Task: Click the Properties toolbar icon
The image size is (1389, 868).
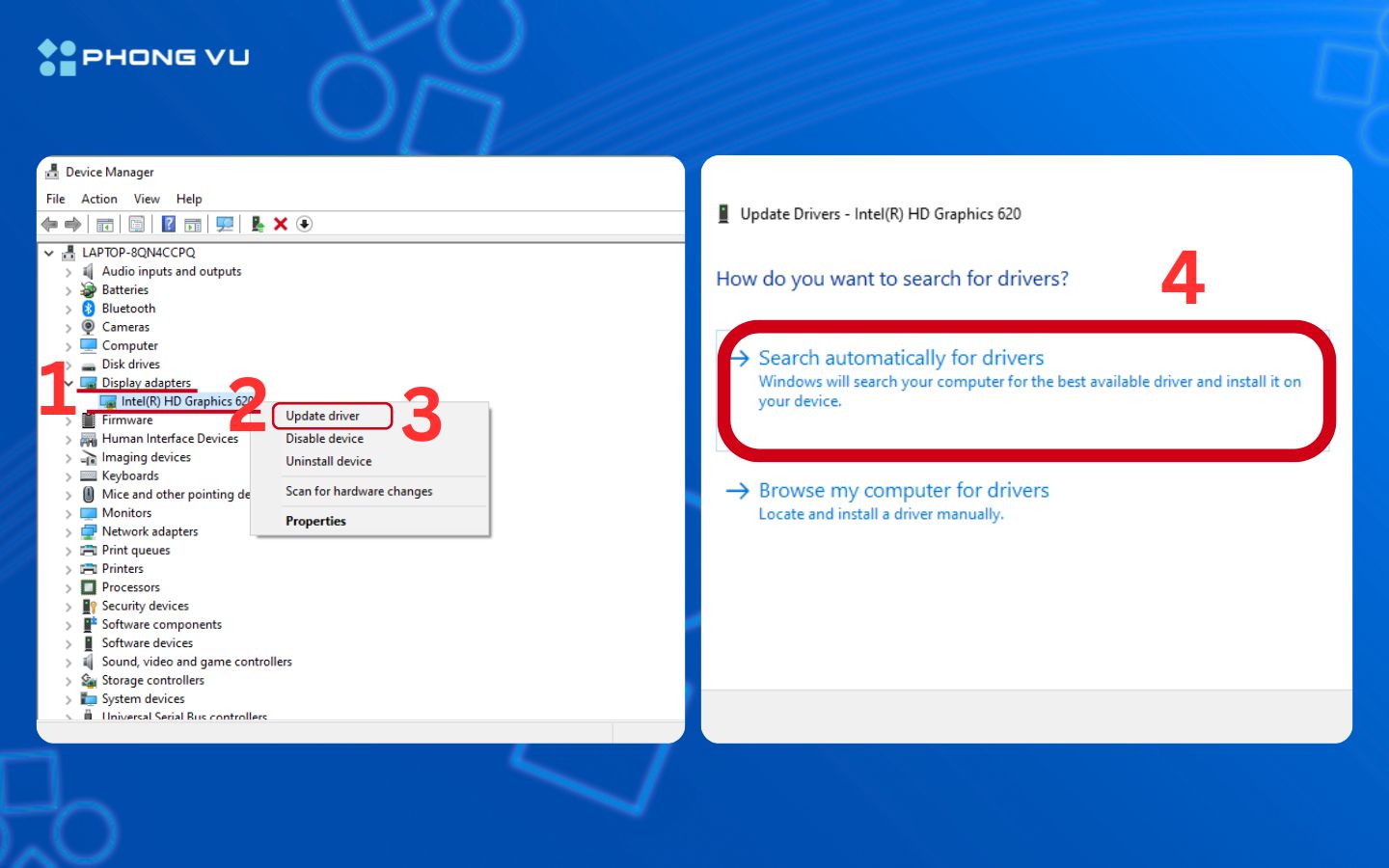Action: pyautogui.click(x=137, y=225)
